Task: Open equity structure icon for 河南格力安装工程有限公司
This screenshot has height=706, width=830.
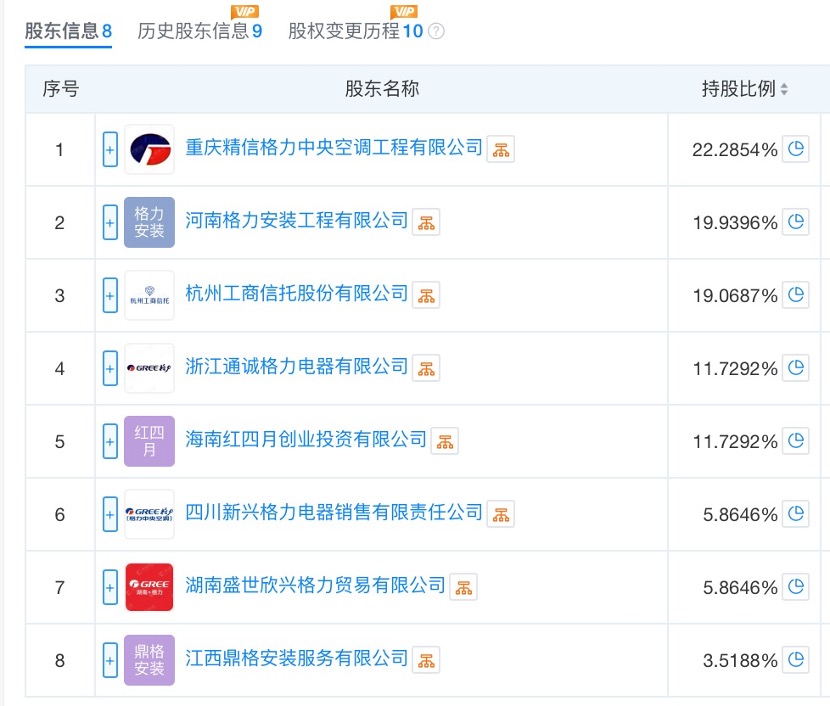Action: click(426, 223)
